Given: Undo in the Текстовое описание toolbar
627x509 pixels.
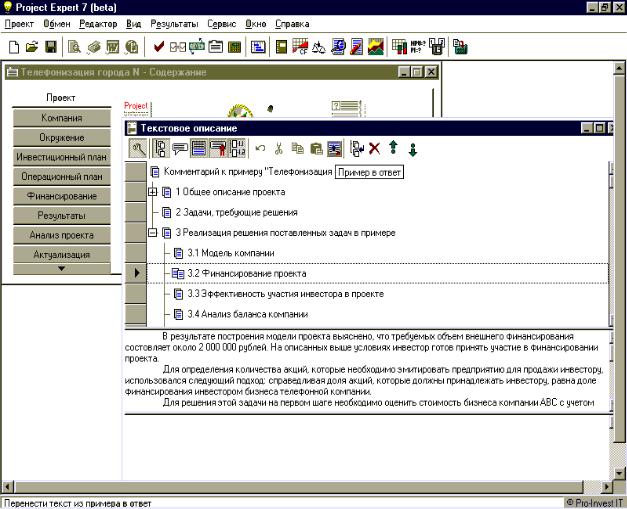Looking at the screenshot, I should pos(260,149).
